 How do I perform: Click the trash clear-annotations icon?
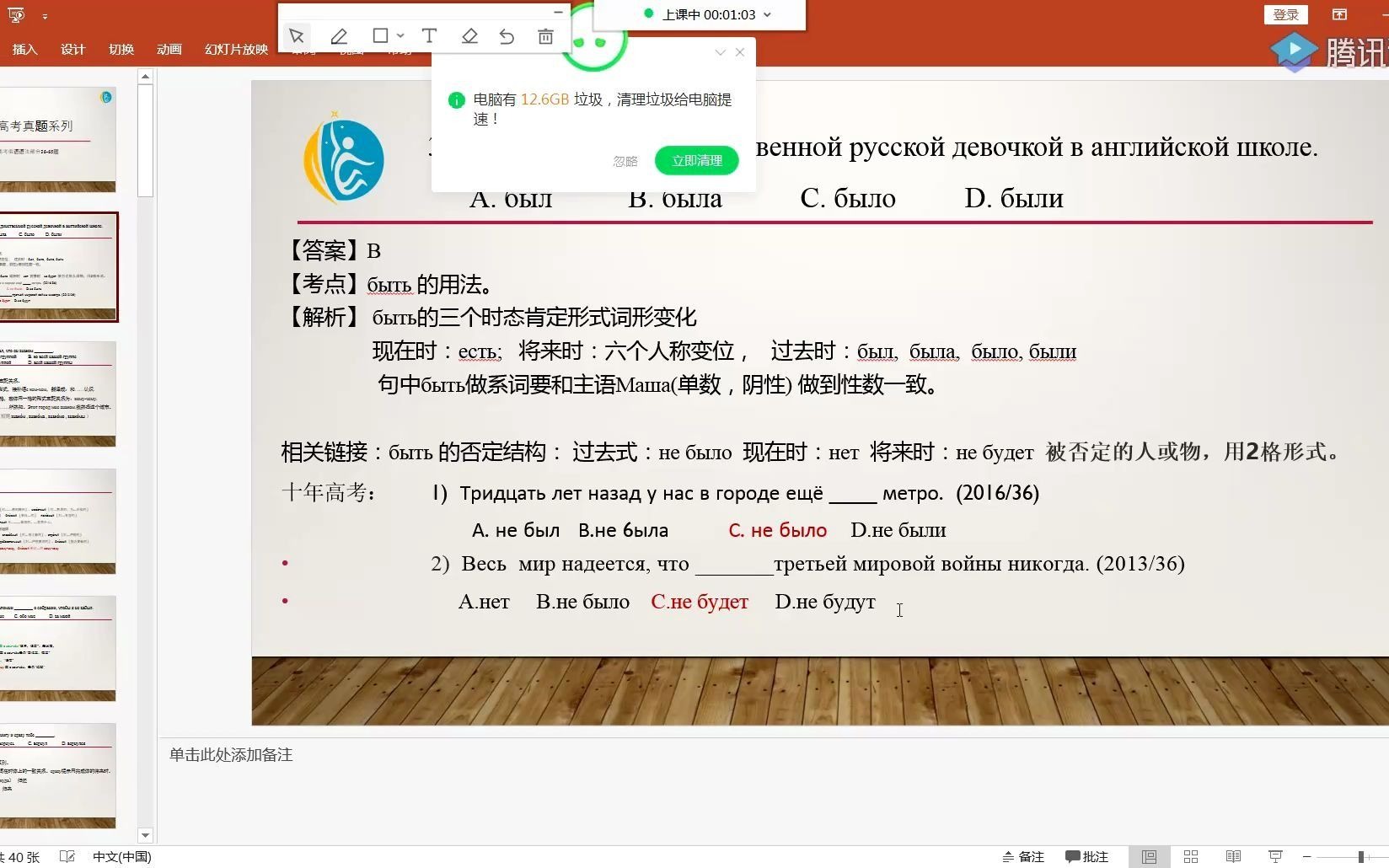coord(545,36)
